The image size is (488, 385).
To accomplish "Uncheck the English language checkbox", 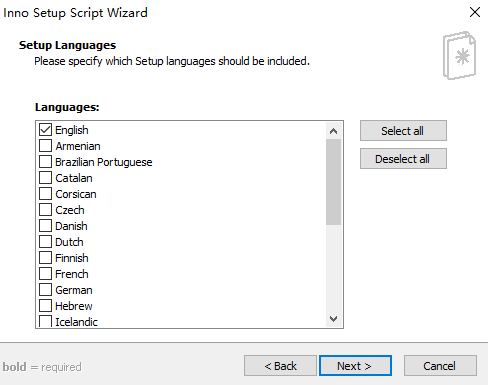I will [45, 130].
